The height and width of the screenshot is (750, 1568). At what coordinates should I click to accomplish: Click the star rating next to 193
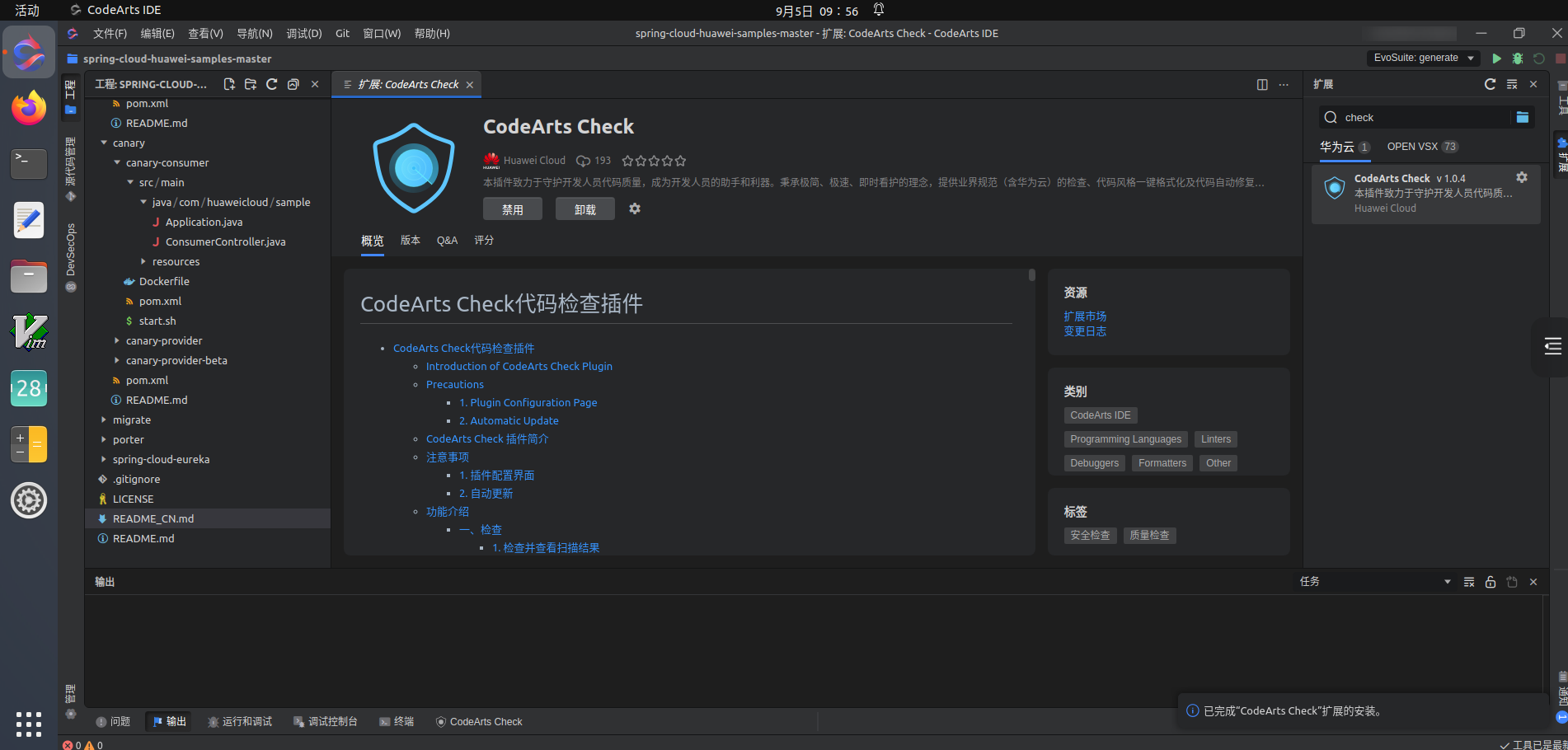[x=654, y=161]
